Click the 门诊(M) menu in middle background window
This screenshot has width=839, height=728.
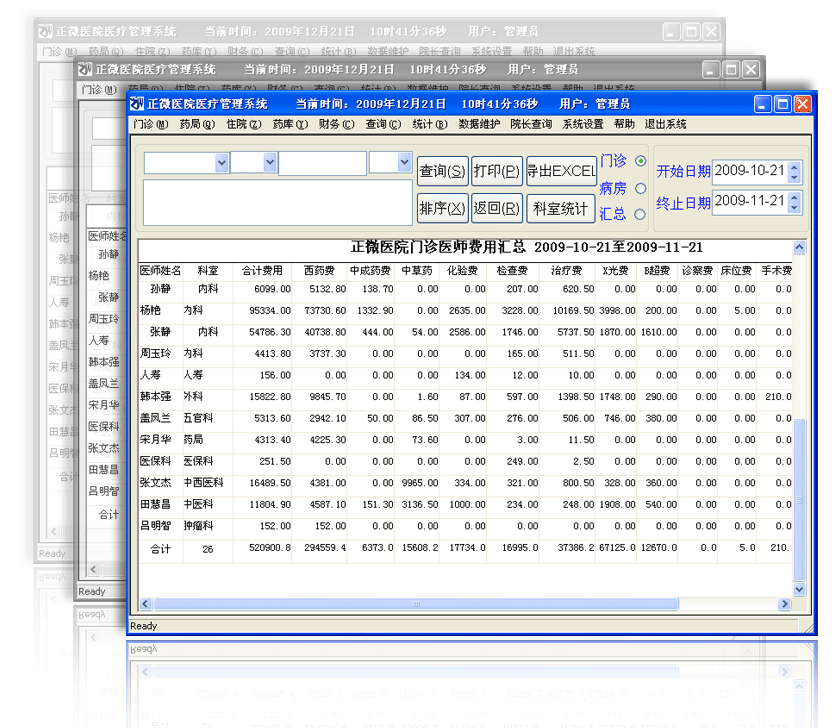pos(98,89)
